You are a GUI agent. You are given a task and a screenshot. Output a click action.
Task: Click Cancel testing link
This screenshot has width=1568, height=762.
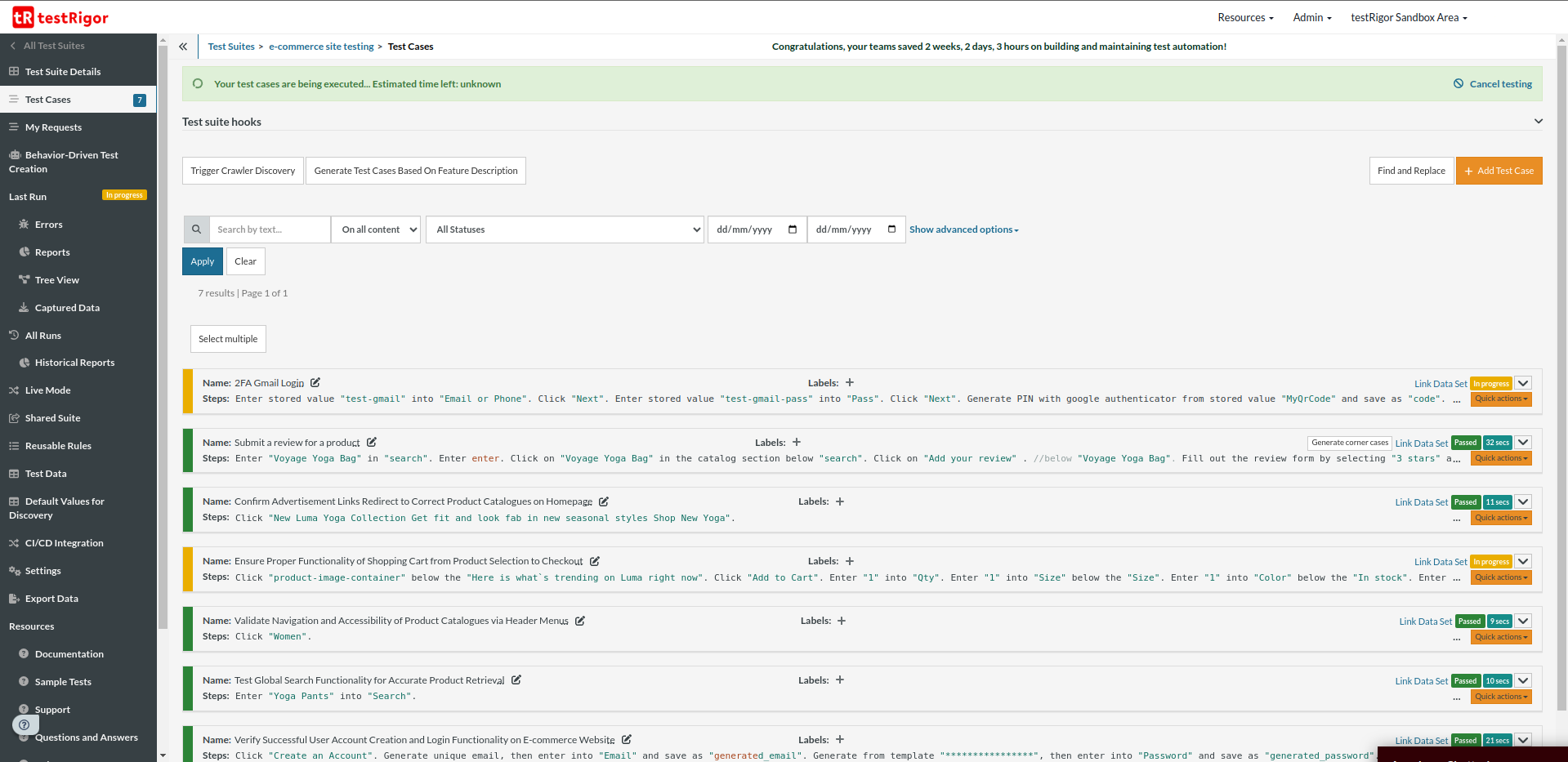(1501, 84)
